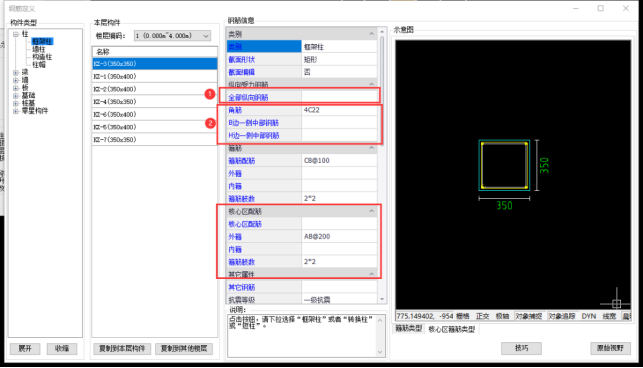Toggle DYN dynamic input in status bar
Image resolution: width=643 pixels, height=368 pixels.
(588, 316)
